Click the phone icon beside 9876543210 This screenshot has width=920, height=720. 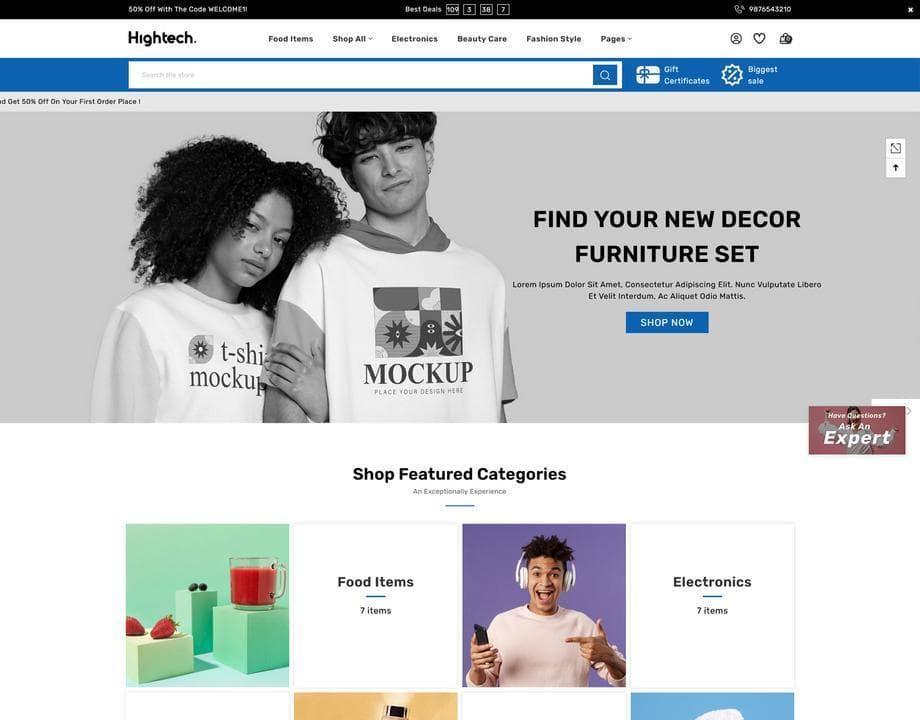(739, 9)
